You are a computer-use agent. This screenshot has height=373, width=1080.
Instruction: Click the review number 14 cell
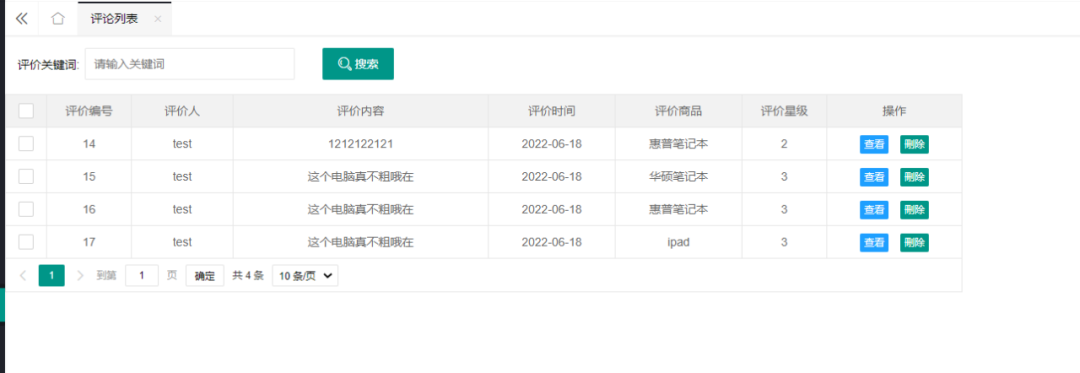[89, 145]
